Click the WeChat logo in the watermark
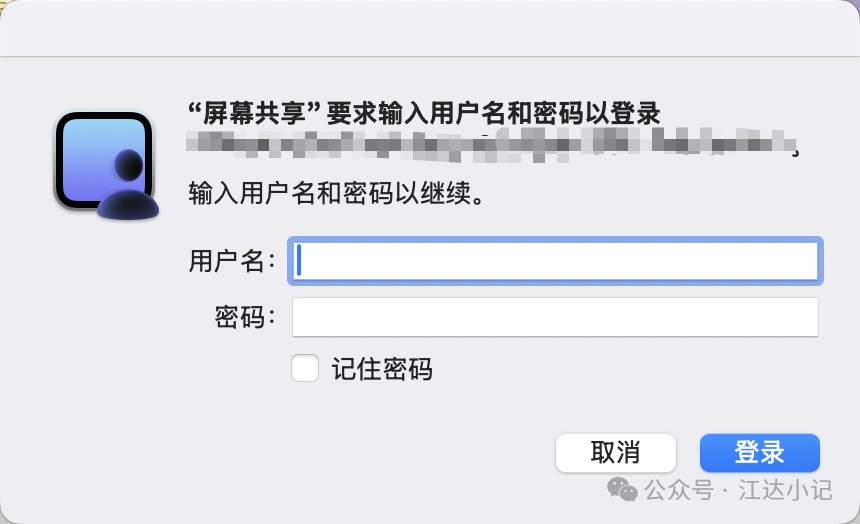This screenshot has width=860, height=524. click(622, 489)
